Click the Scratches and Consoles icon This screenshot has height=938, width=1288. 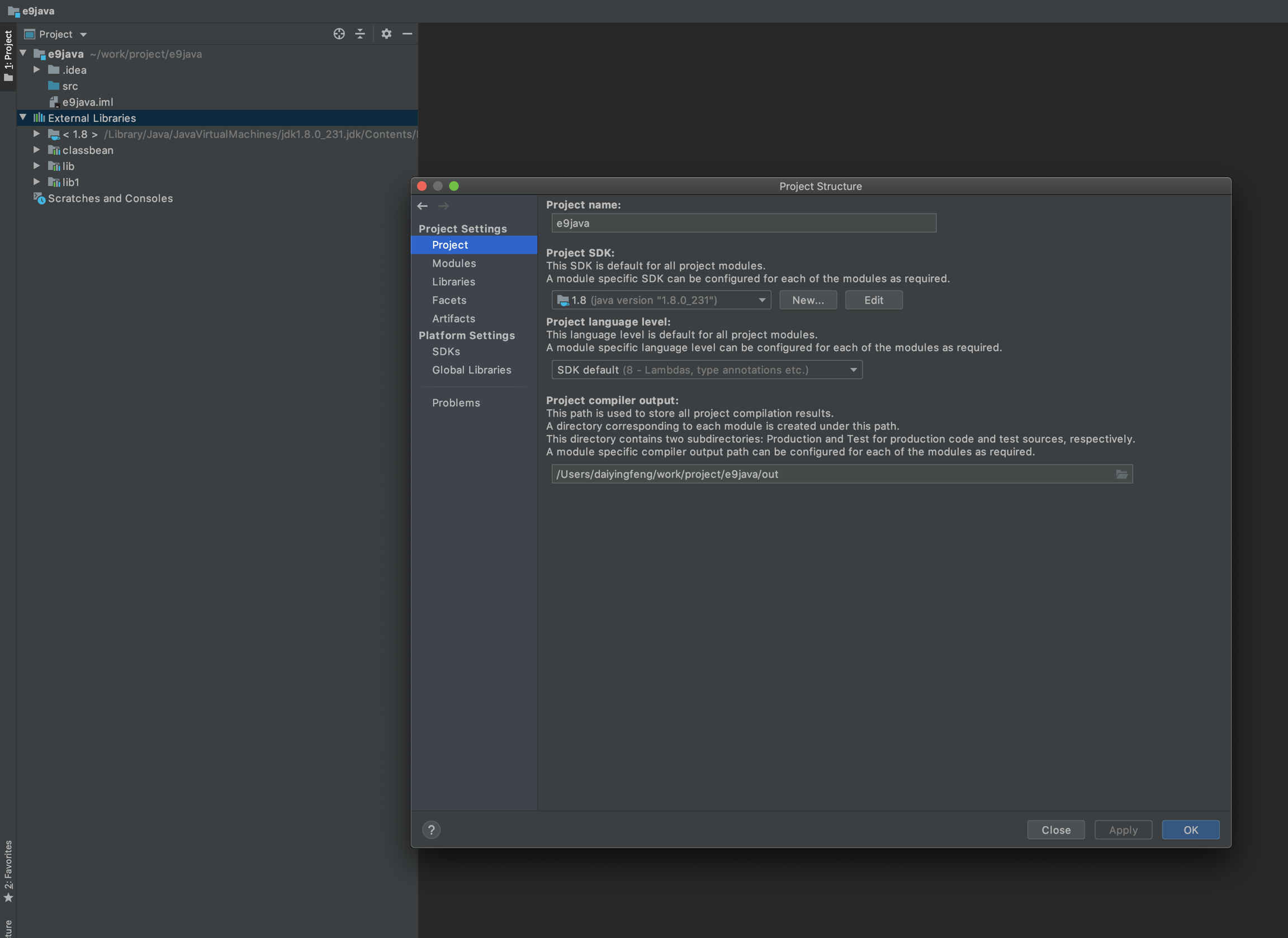[39, 198]
